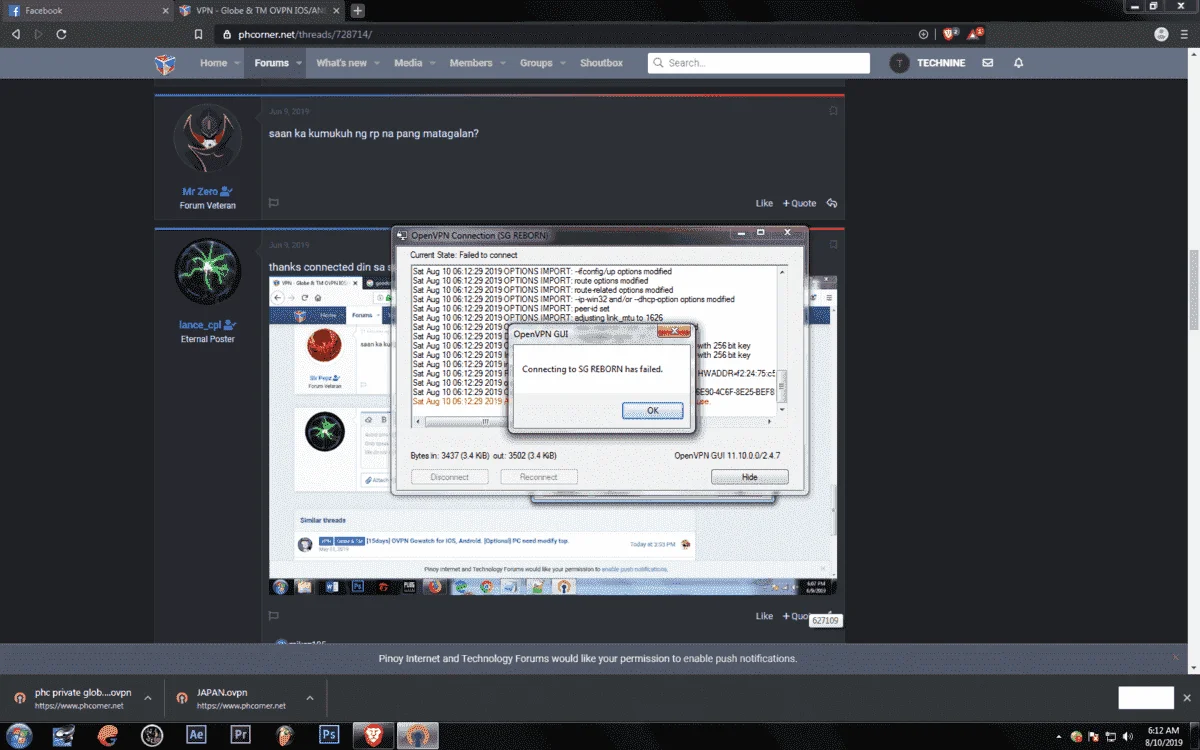
Task: Open the lance_cpl username link
Action: tap(200, 325)
